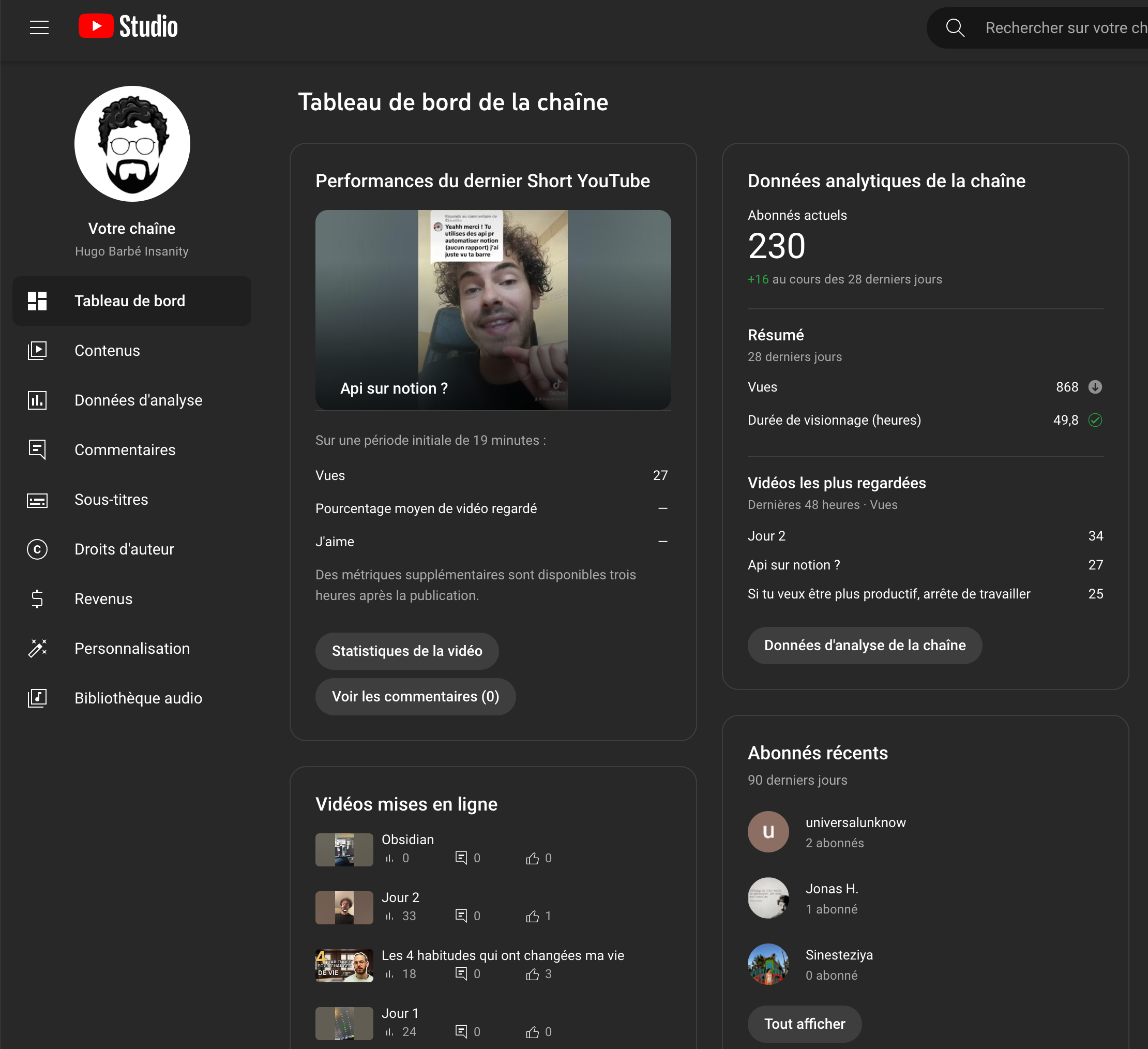Screen dimensions: 1148x1049
Task: Click the YouTube Studio logo
Action: [x=128, y=27]
